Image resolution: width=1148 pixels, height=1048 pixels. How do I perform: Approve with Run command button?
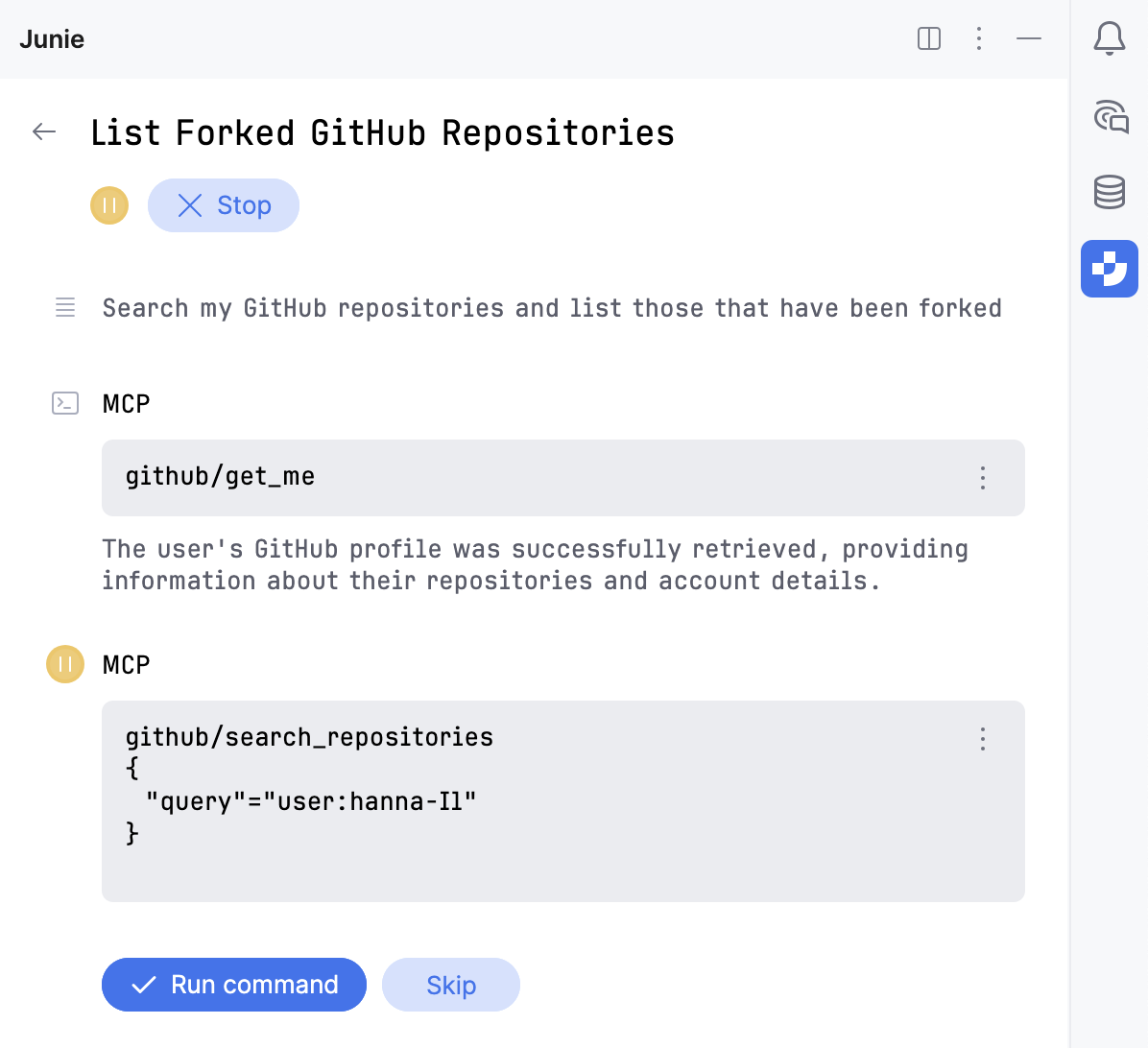pyautogui.click(x=234, y=985)
